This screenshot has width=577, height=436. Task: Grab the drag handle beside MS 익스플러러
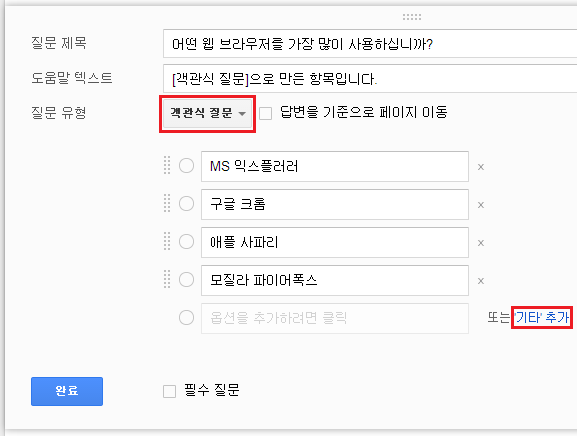[x=167, y=165]
